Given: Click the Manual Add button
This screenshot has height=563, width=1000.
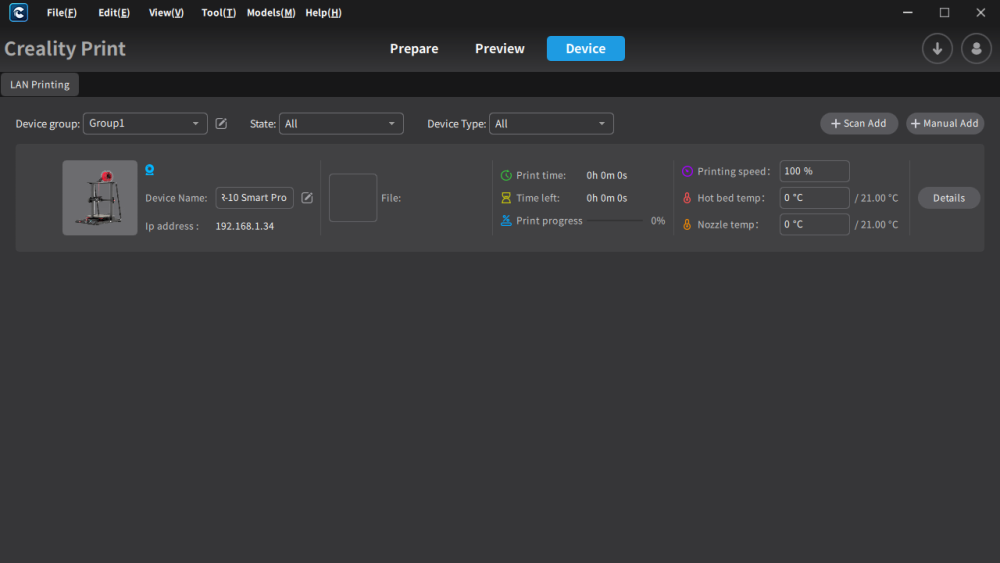Looking at the screenshot, I should (945, 124).
